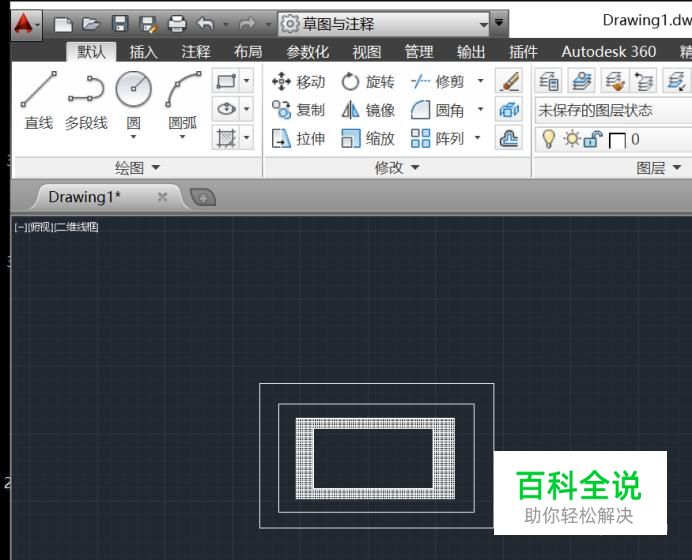Redo the last undone action
The image size is (692, 560).
[247, 24]
